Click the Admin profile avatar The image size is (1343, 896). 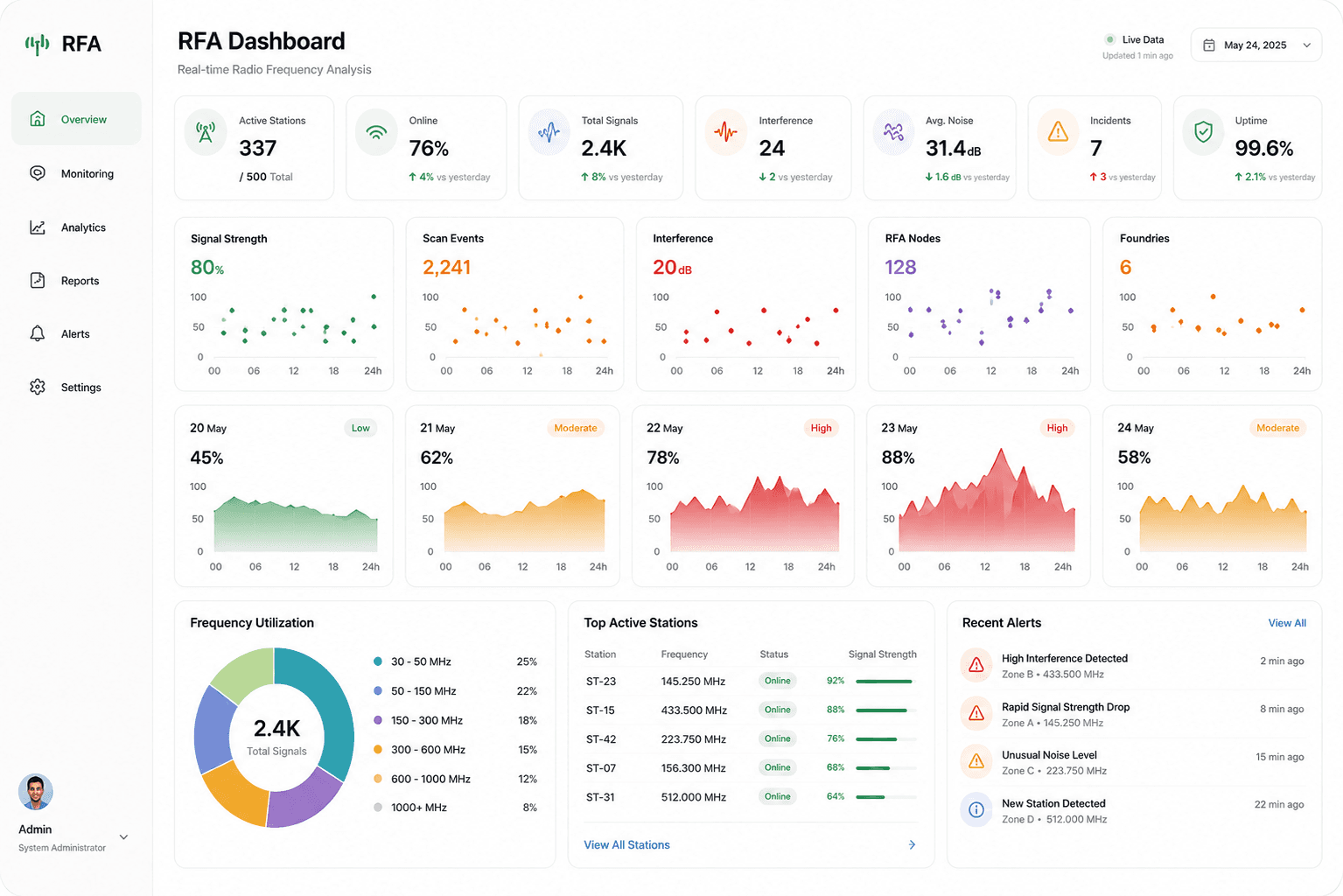(x=36, y=792)
